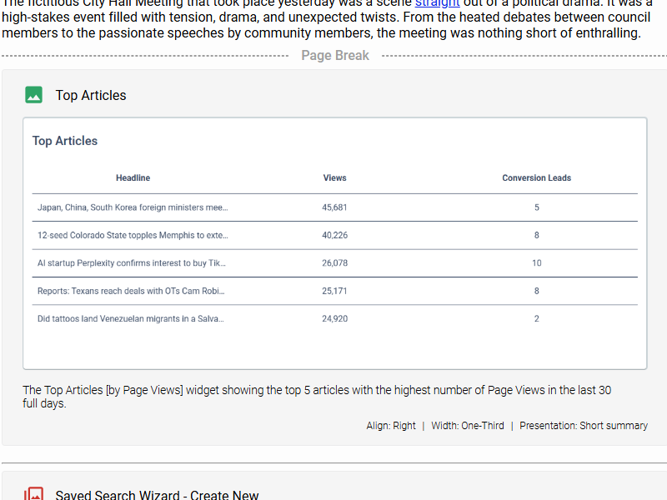The width and height of the screenshot is (667, 500).
Task: Click the green Top Articles image icon
Action: click(x=34, y=95)
